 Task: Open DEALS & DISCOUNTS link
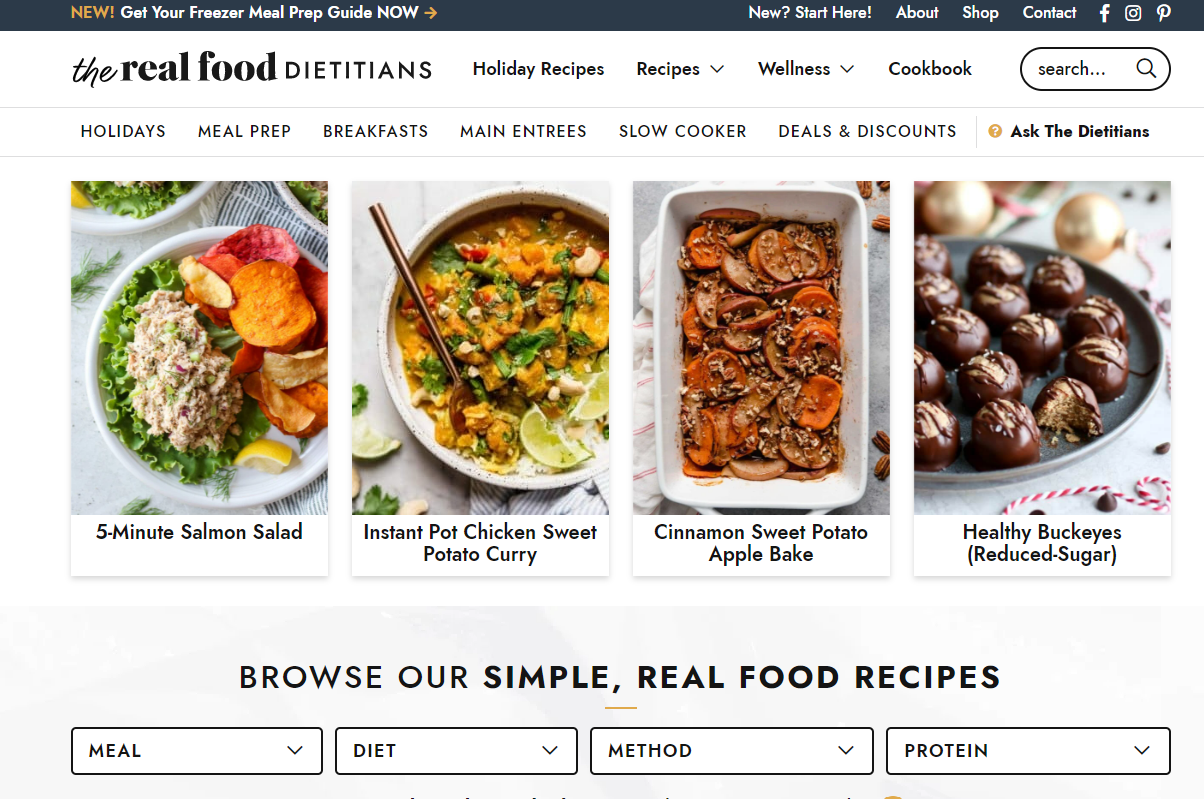[x=867, y=131]
